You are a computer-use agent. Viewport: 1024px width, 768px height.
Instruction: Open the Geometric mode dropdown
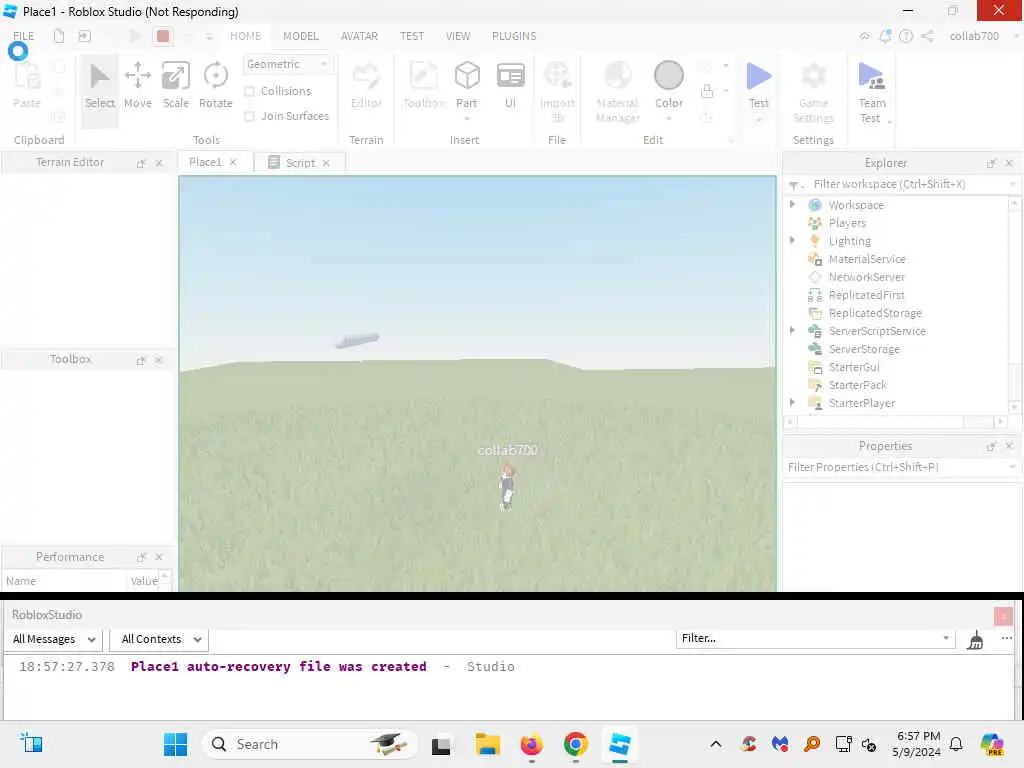288,64
